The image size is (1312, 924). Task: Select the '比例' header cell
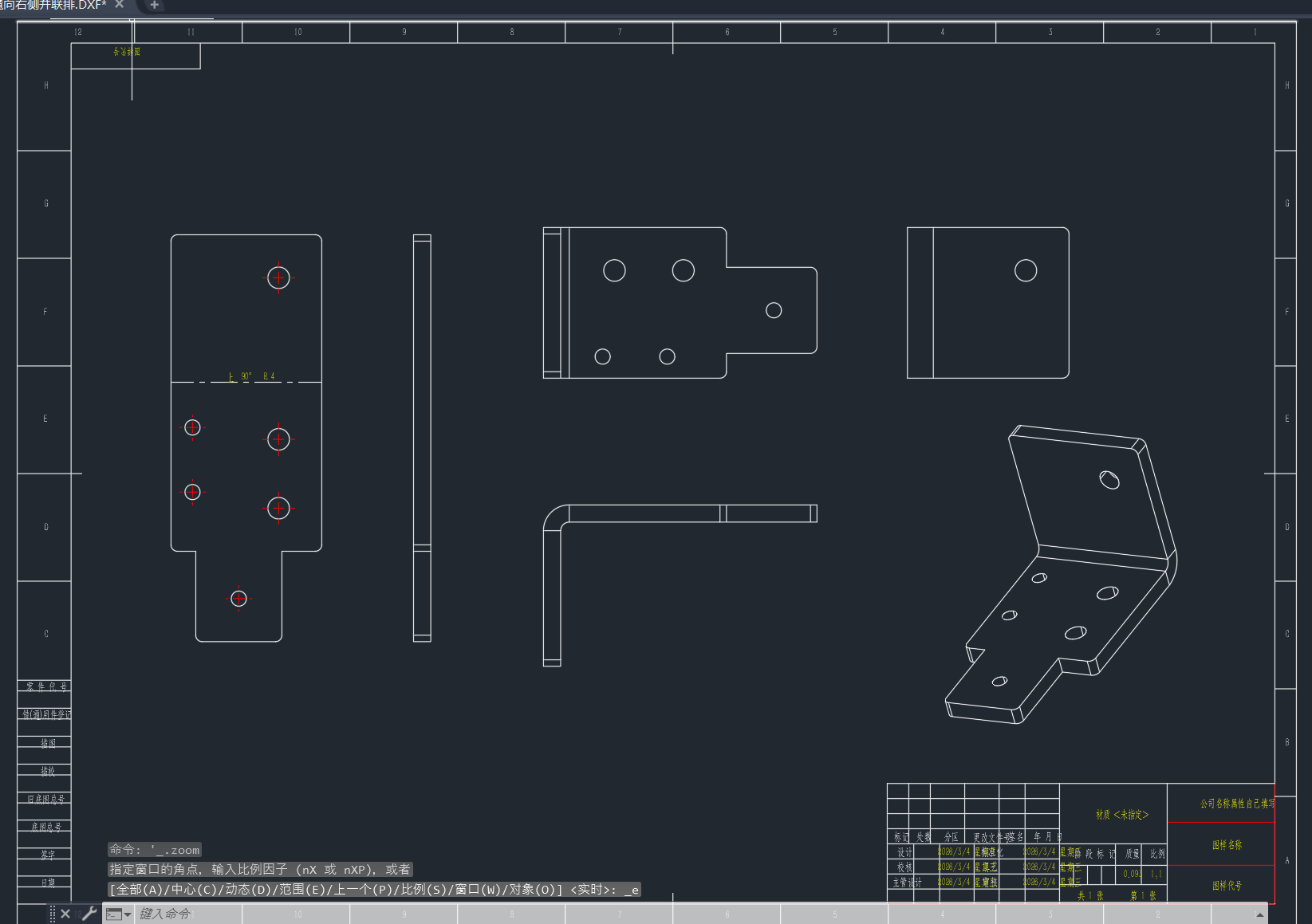point(1156,854)
